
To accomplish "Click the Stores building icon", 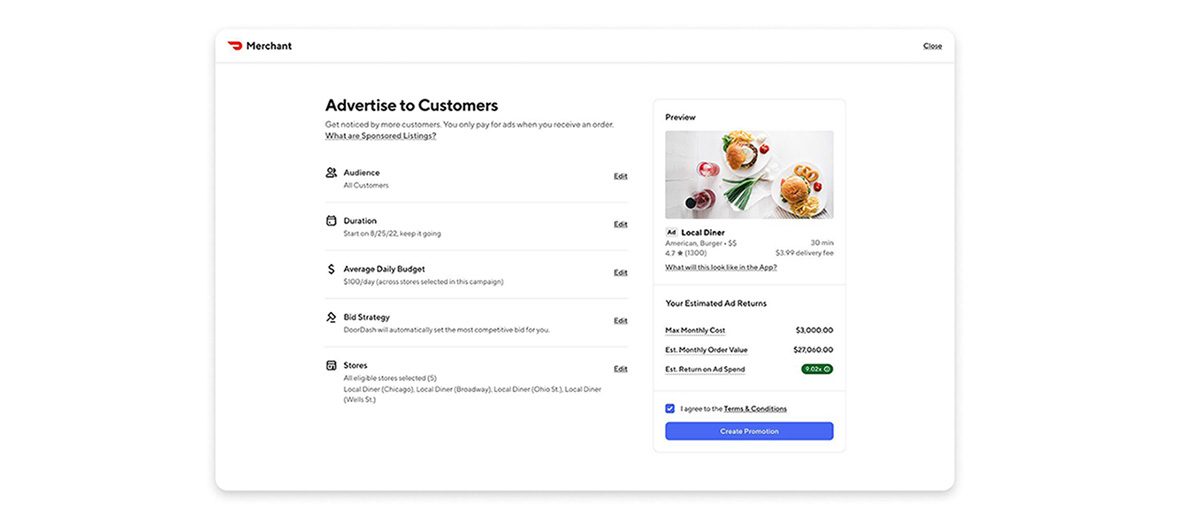I will pyautogui.click(x=331, y=366).
